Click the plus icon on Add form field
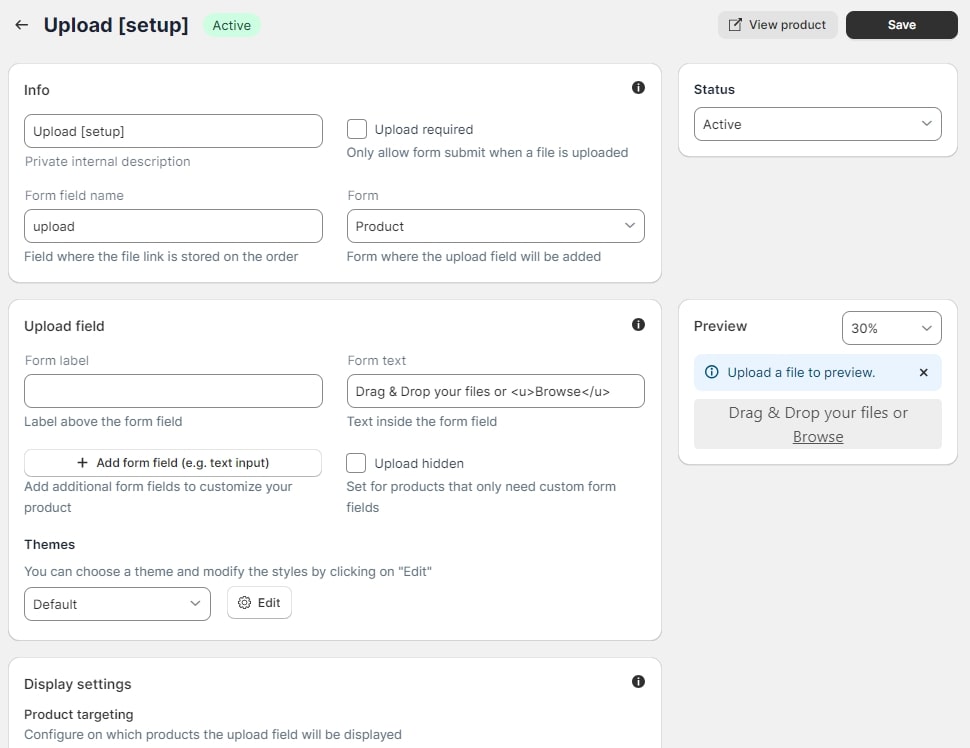The height and width of the screenshot is (748, 970). [82, 463]
